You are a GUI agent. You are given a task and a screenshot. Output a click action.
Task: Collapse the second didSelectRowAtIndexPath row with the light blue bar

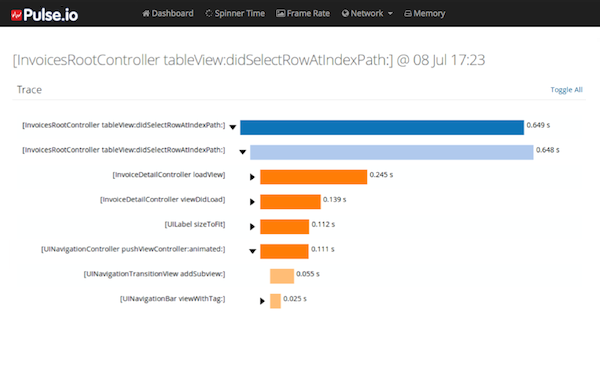click(243, 152)
